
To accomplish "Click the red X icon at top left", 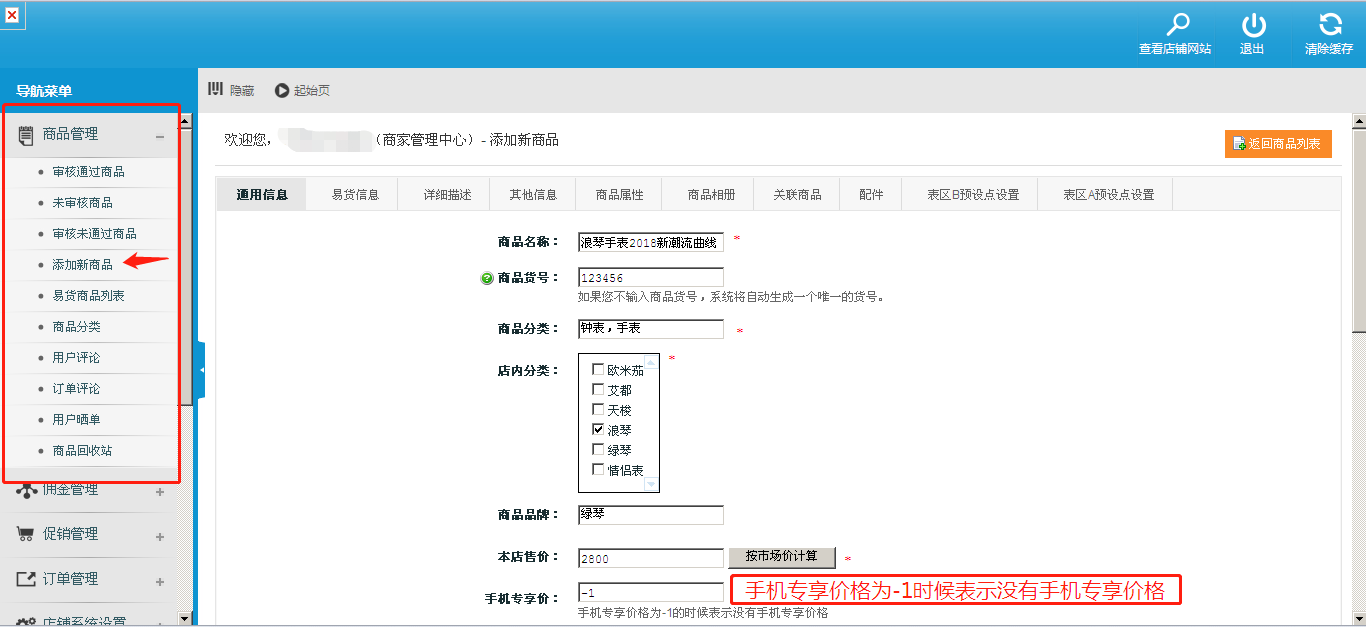I will coord(12,15).
